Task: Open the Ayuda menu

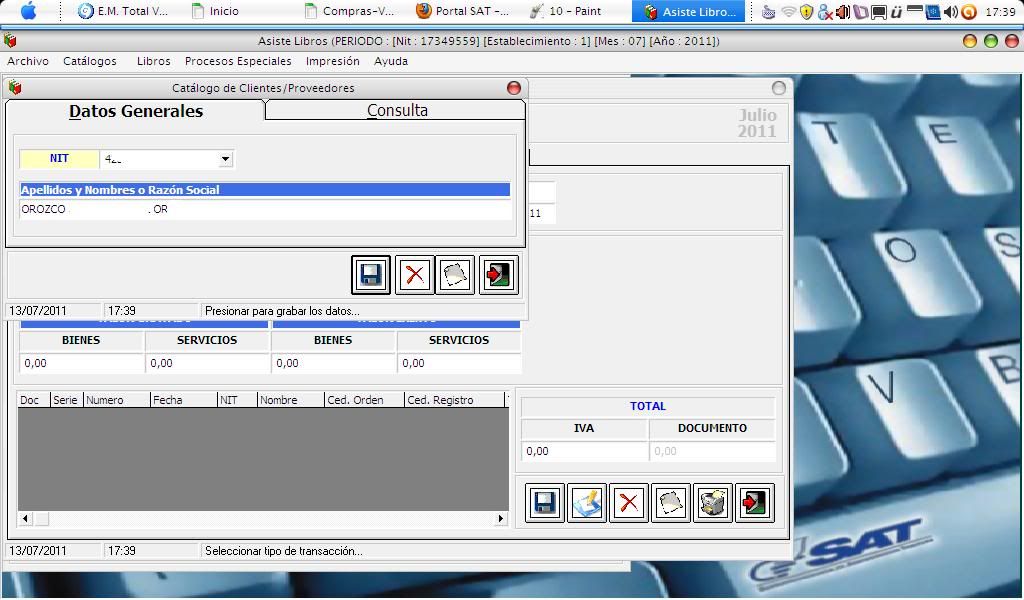Action: pos(391,61)
